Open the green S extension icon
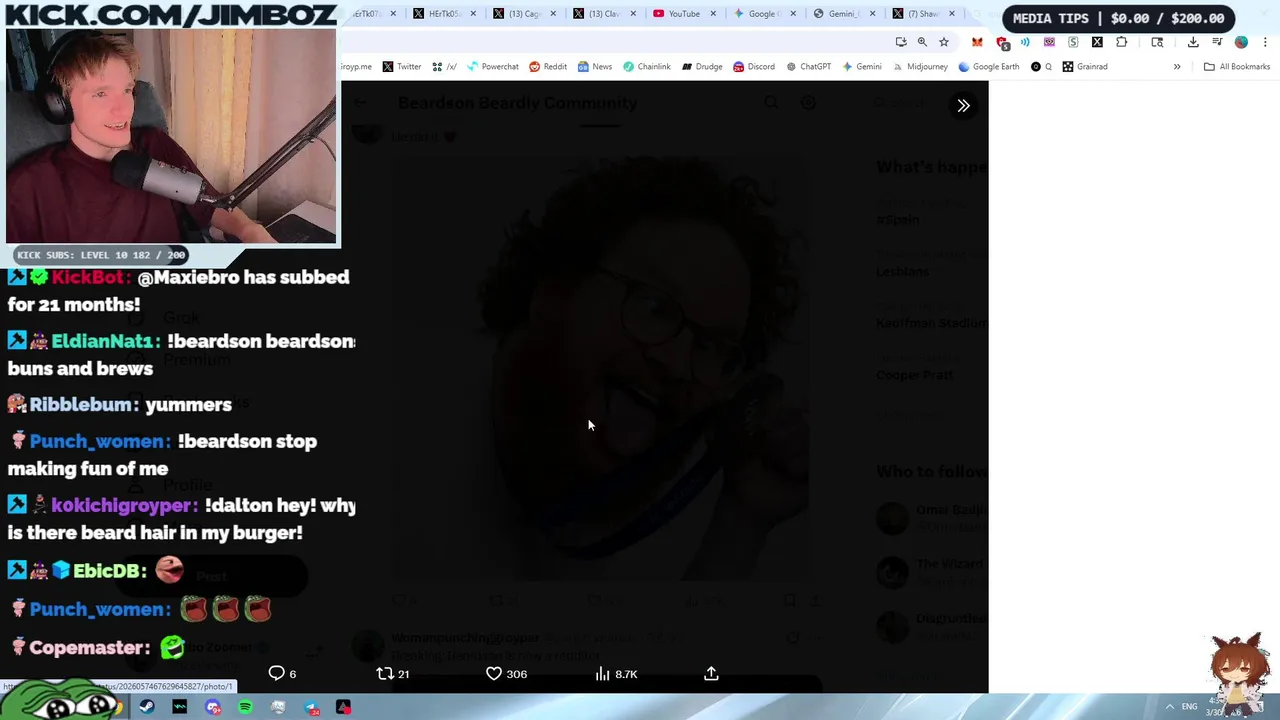The height and width of the screenshot is (720, 1280). [1073, 42]
